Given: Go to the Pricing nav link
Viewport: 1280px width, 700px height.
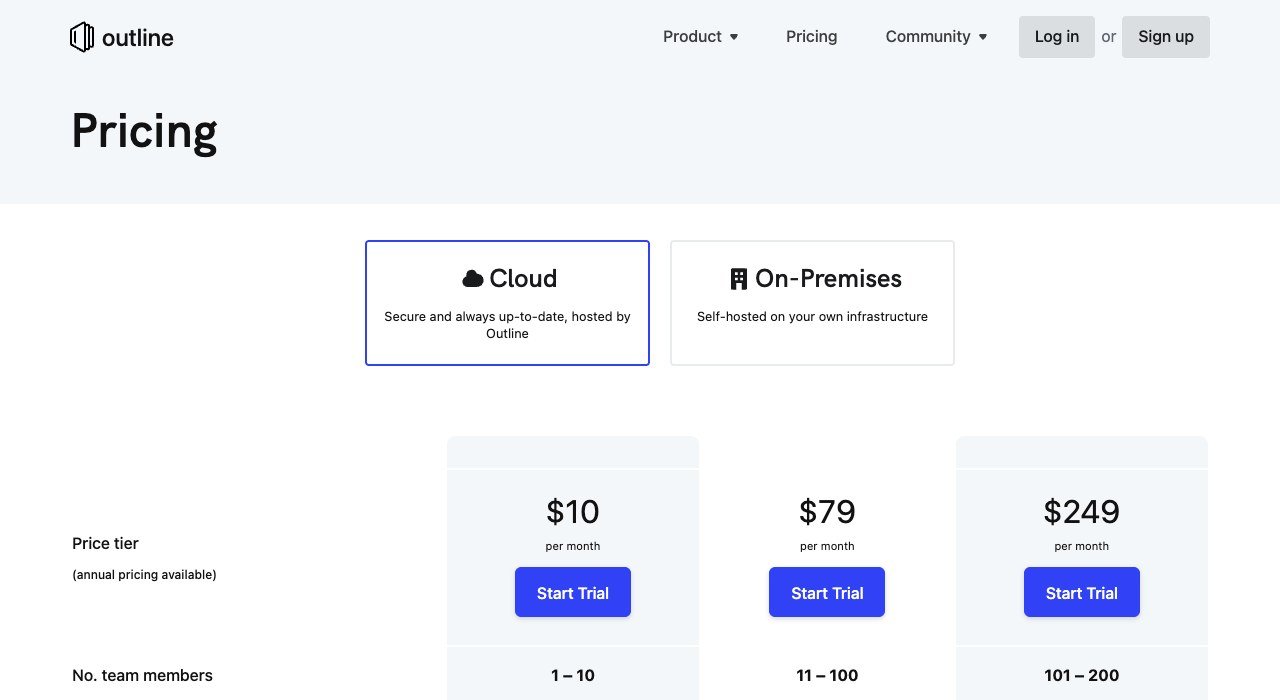Looking at the screenshot, I should (811, 36).
